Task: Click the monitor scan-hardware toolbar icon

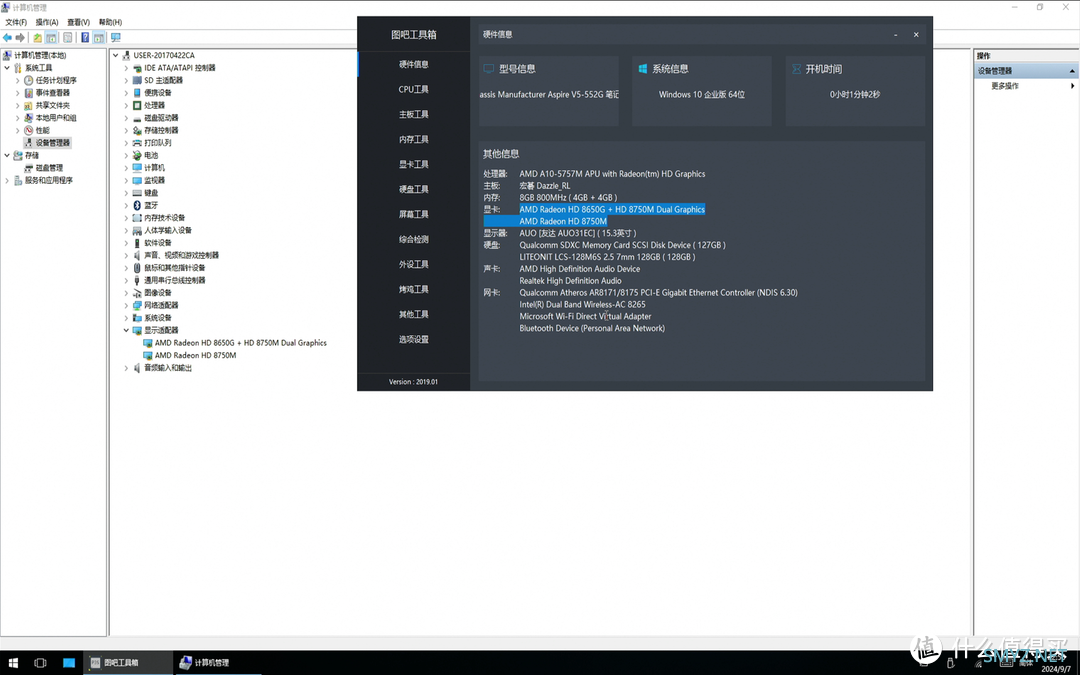Action: [x=115, y=37]
